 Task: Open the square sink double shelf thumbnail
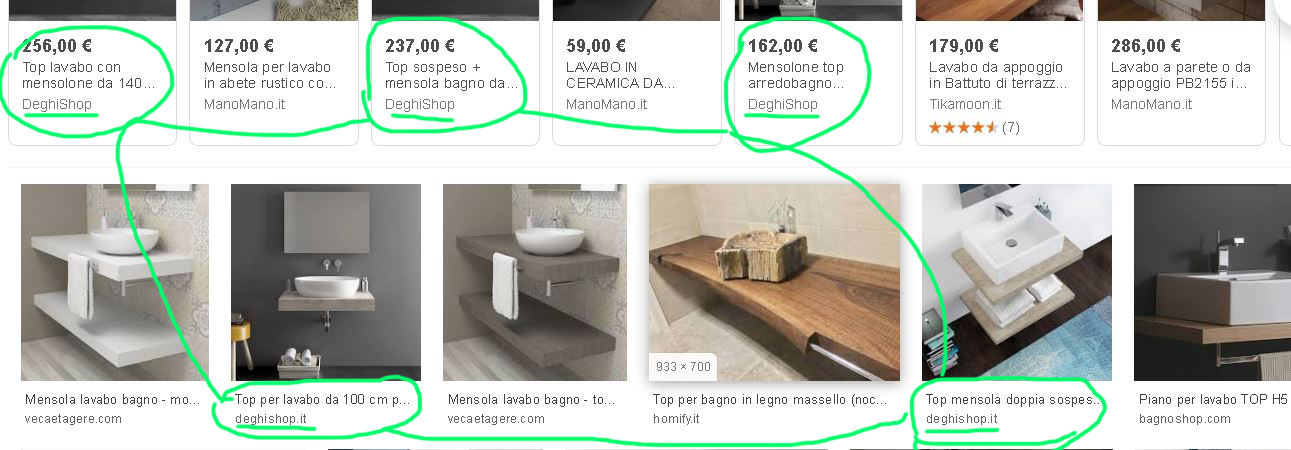(1017, 282)
